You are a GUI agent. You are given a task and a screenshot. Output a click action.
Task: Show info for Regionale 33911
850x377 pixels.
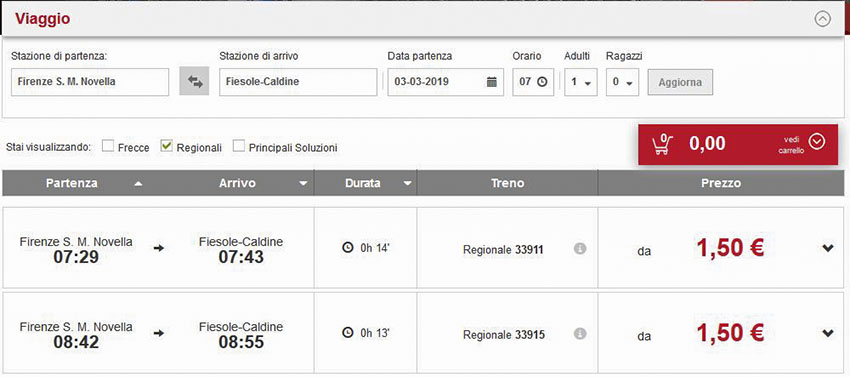coord(580,249)
